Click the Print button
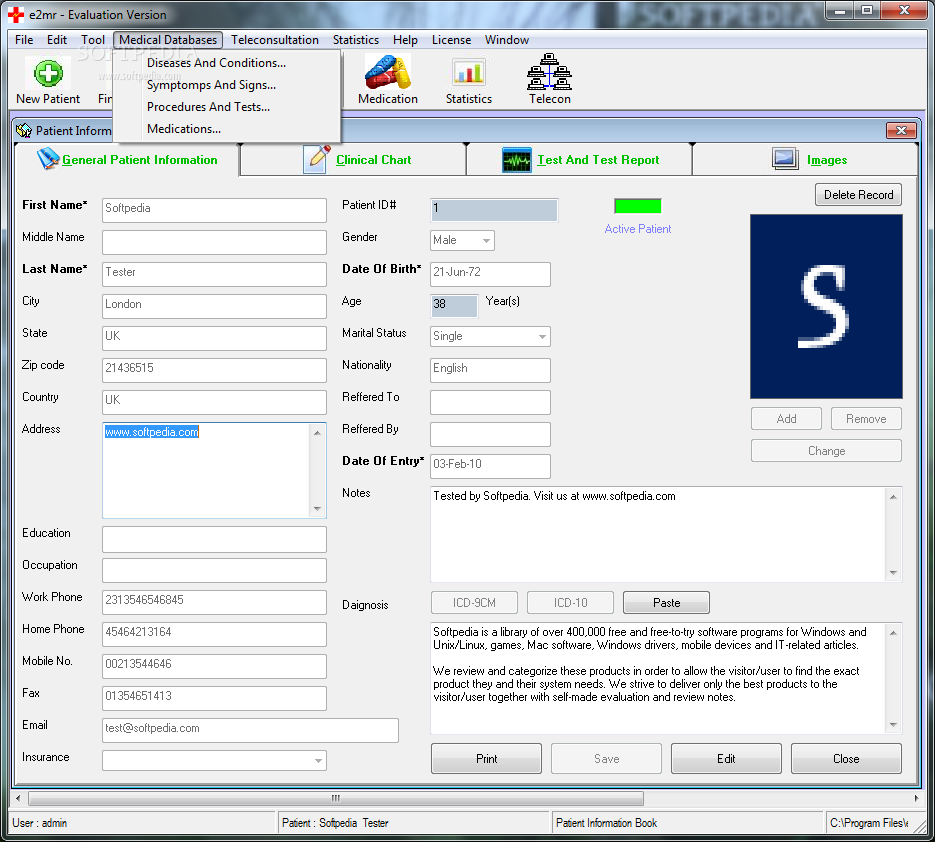Viewport: 935px width, 842px height. click(486, 759)
